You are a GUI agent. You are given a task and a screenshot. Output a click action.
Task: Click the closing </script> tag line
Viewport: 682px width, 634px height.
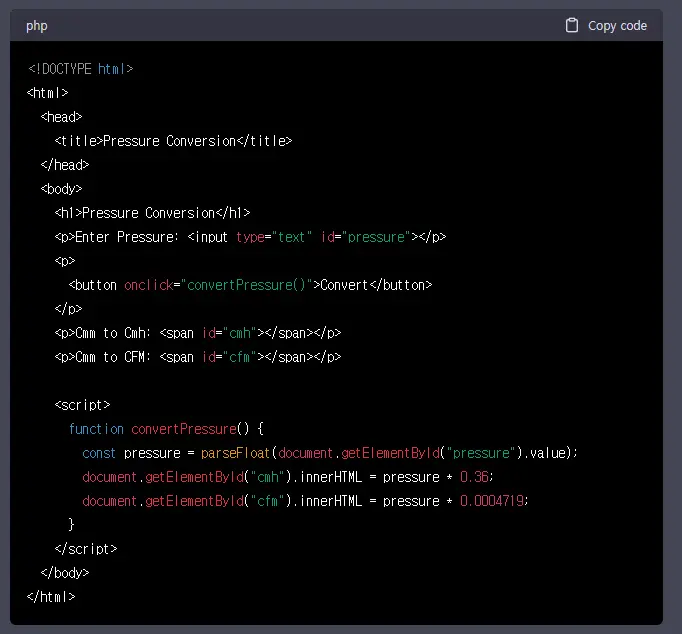[x=86, y=549]
